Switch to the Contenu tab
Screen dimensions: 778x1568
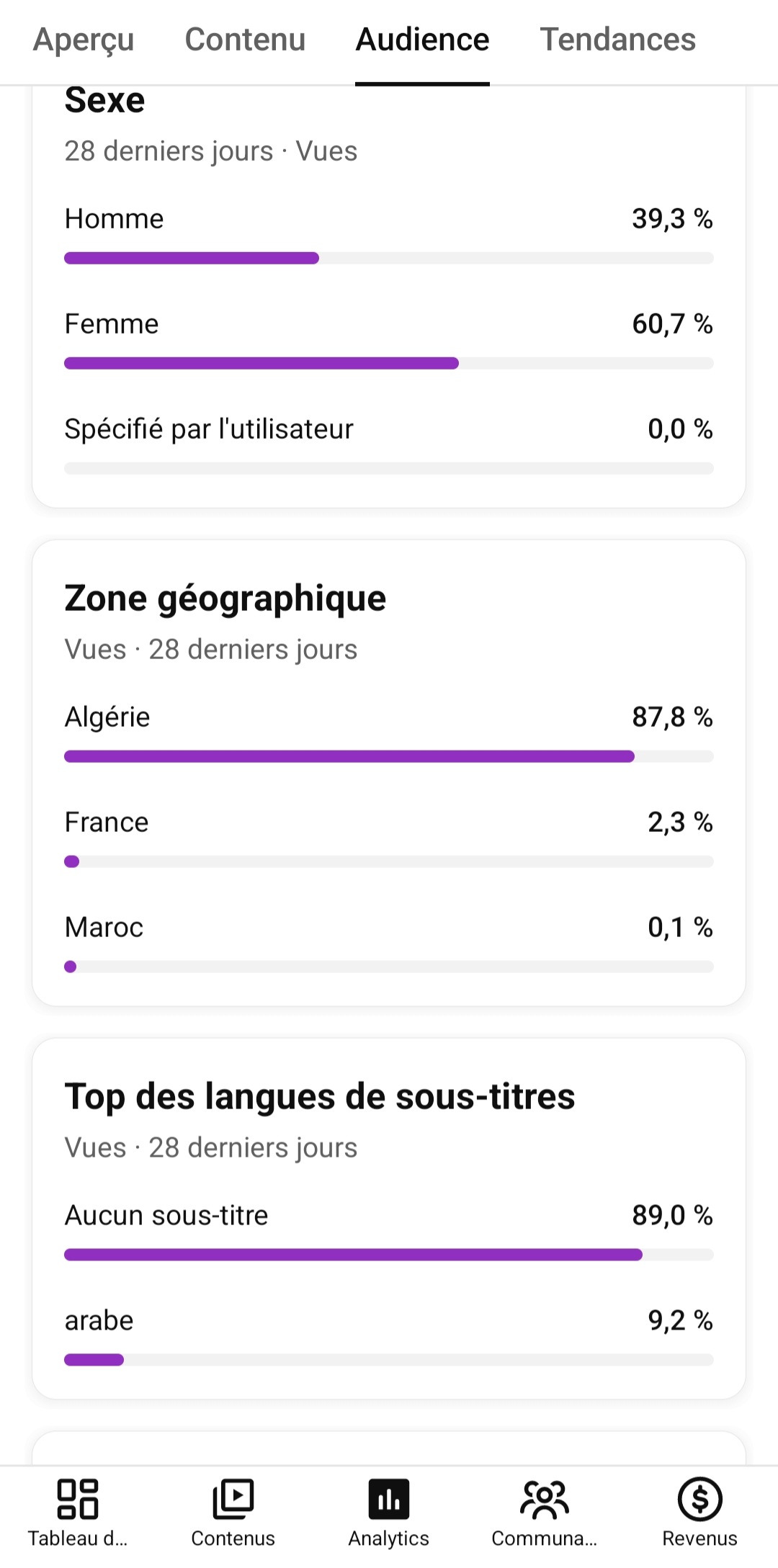(x=245, y=40)
